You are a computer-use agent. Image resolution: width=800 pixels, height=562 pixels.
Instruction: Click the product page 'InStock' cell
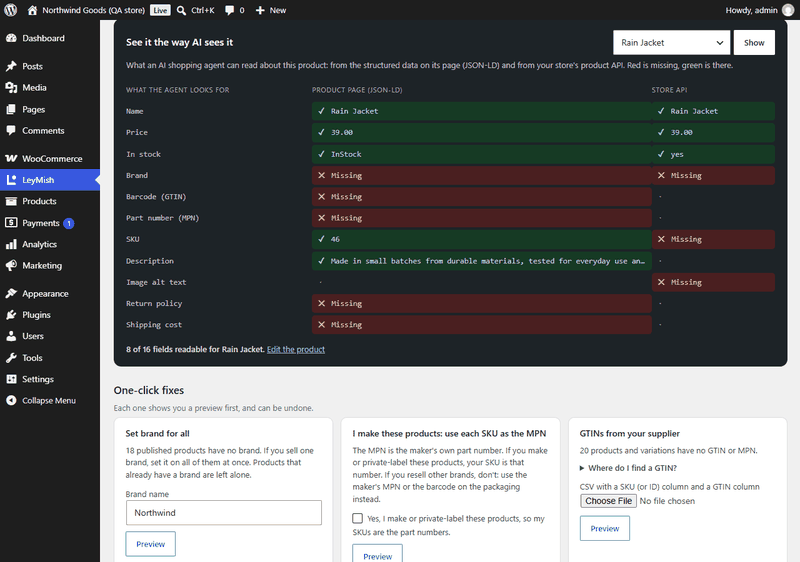pyautogui.click(x=482, y=154)
